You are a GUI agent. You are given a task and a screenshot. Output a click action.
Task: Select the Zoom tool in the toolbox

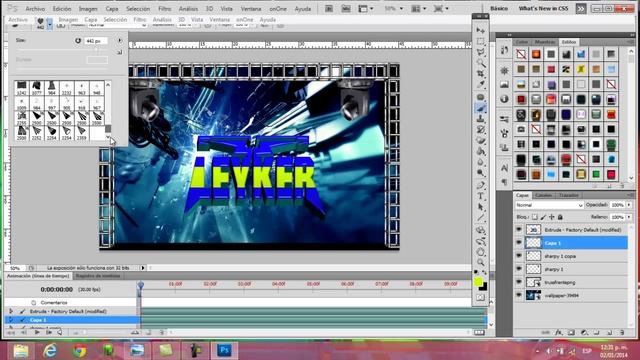click(481, 263)
